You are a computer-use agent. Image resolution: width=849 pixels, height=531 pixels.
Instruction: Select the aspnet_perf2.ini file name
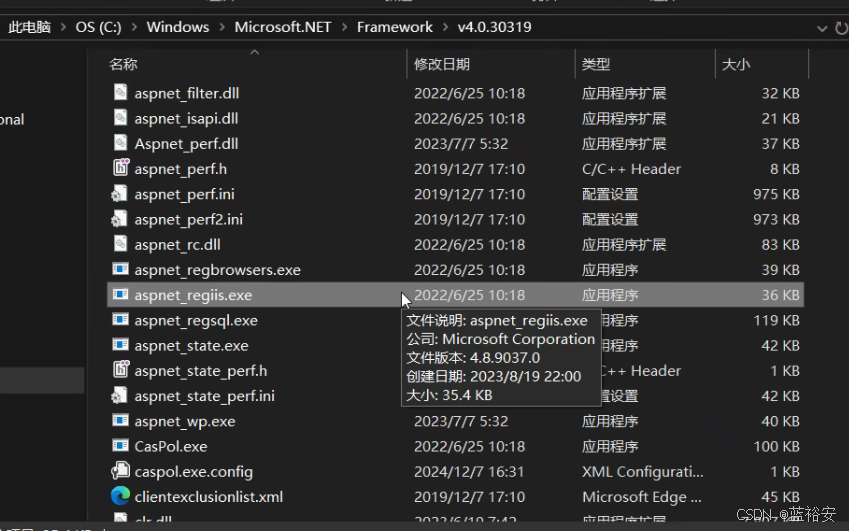click(188, 219)
